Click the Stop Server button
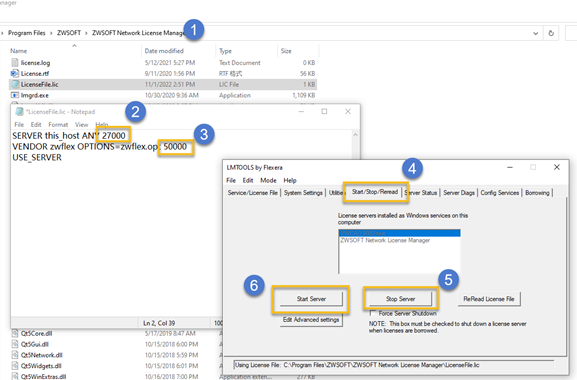This screenshot has height=380, width=577. point(400,299)
